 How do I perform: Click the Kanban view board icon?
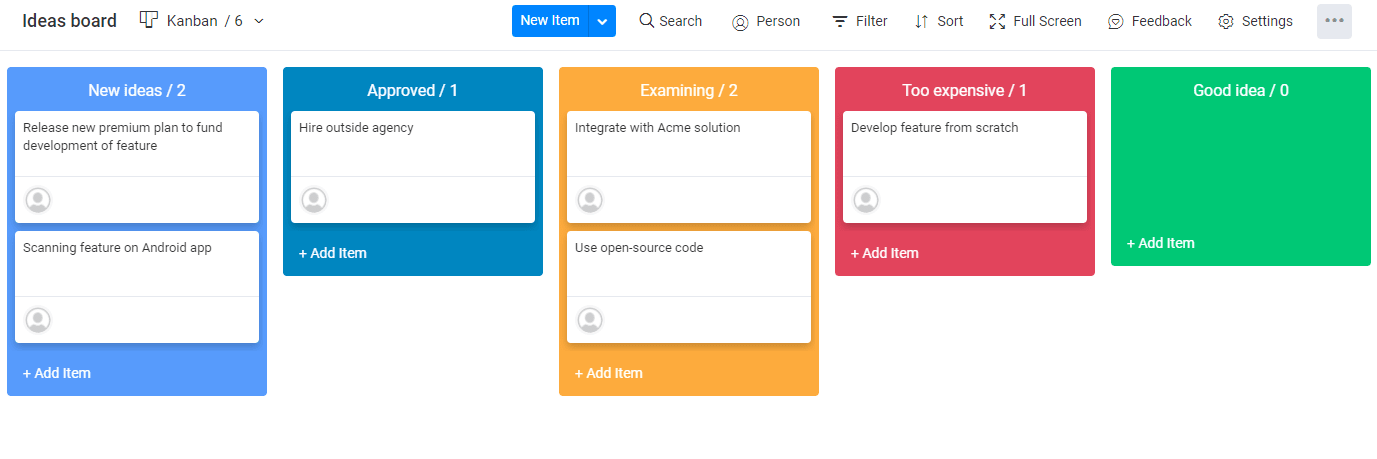click(149, 20)
